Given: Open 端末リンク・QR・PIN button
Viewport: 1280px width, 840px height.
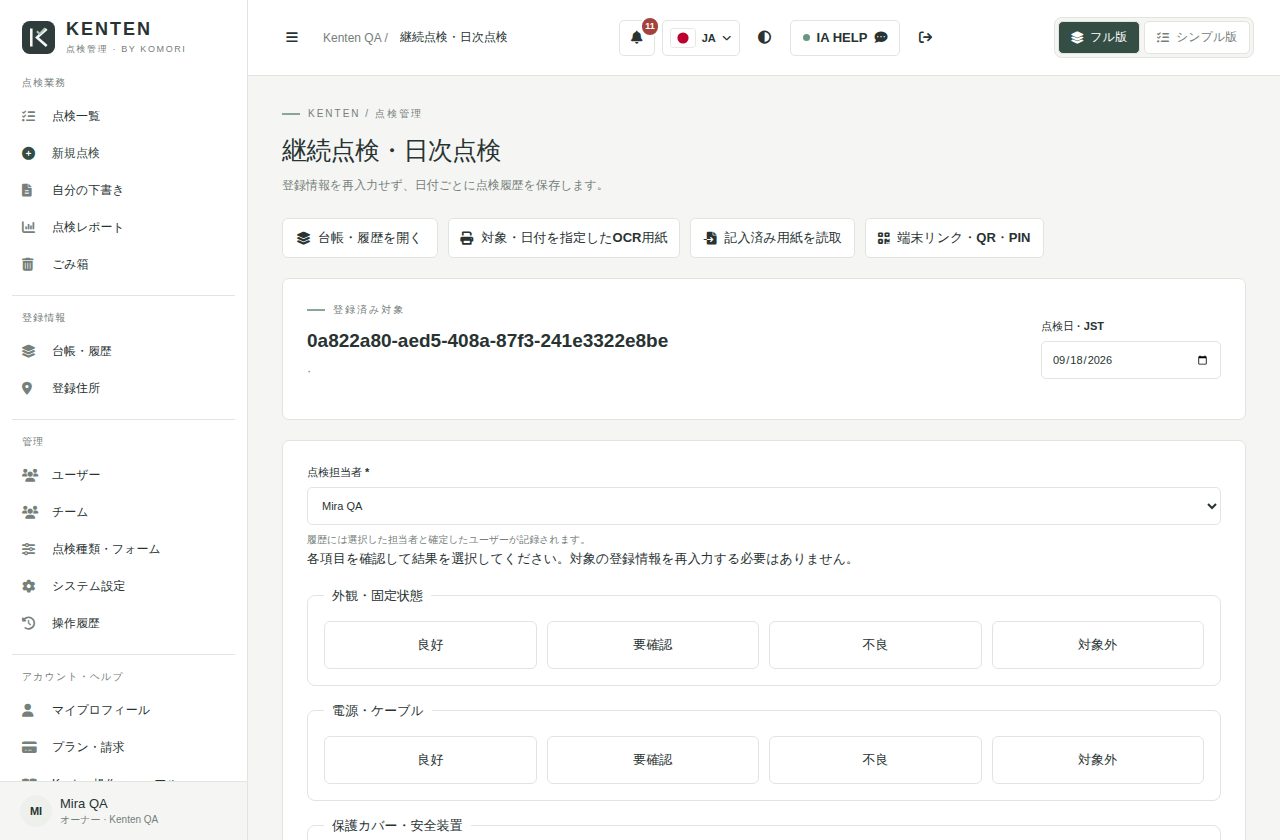Looking at the screenshot, I should (x=954, y=238).
